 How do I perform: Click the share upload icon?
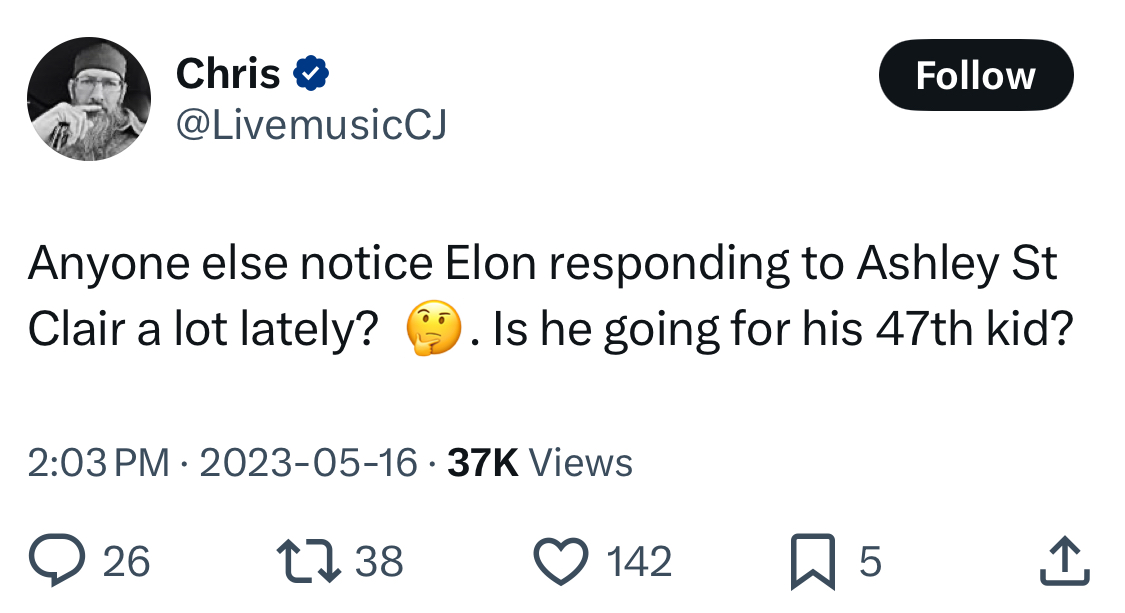pyautogui.click(x=1065, y=561)
